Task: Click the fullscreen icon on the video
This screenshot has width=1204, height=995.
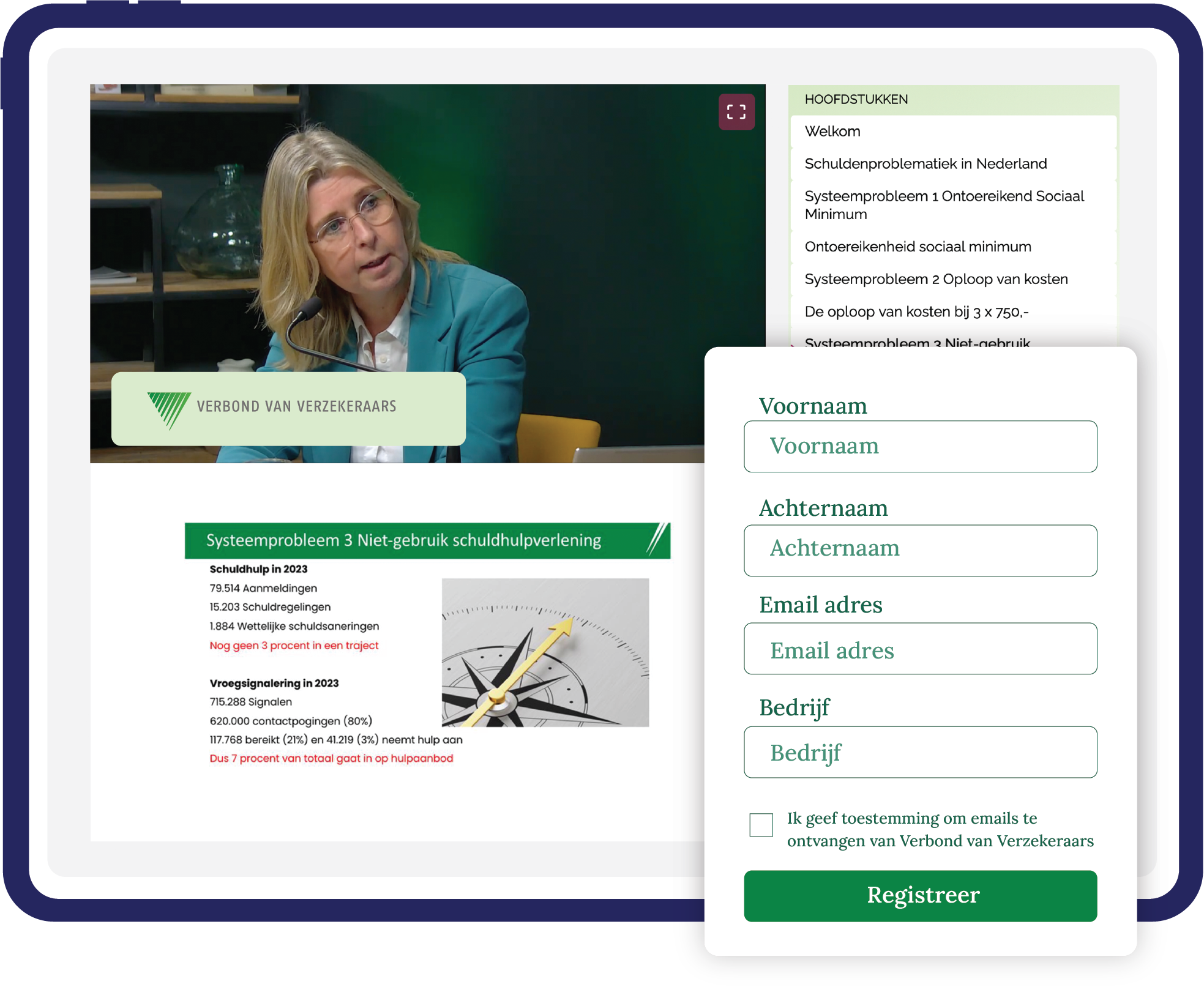Action: tap(736, 112)
